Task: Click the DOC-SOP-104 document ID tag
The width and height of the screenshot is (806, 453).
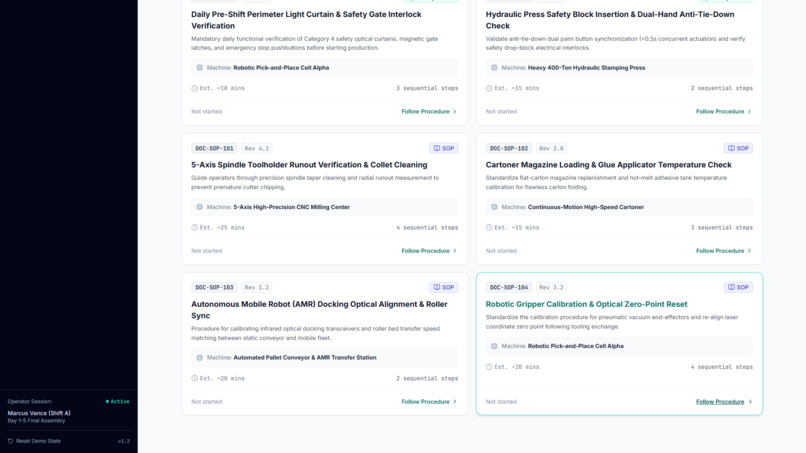Action: click(x=509, y=287)
